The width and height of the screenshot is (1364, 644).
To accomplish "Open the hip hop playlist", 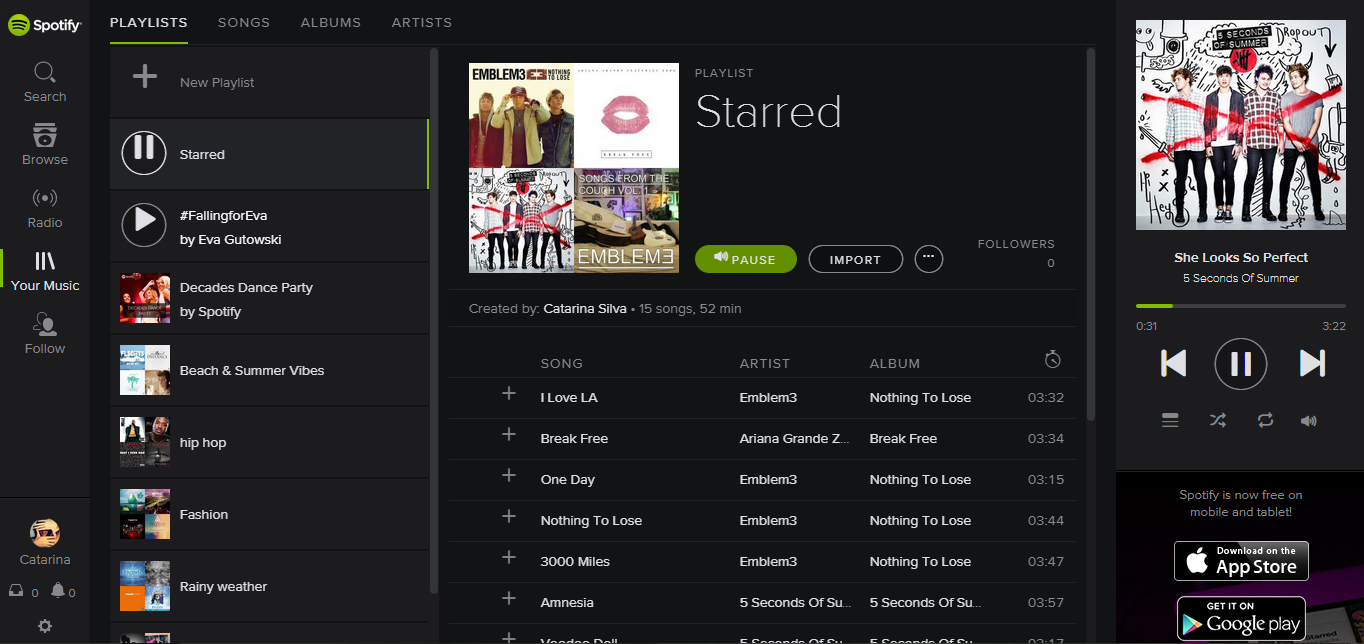I will 269,442.
